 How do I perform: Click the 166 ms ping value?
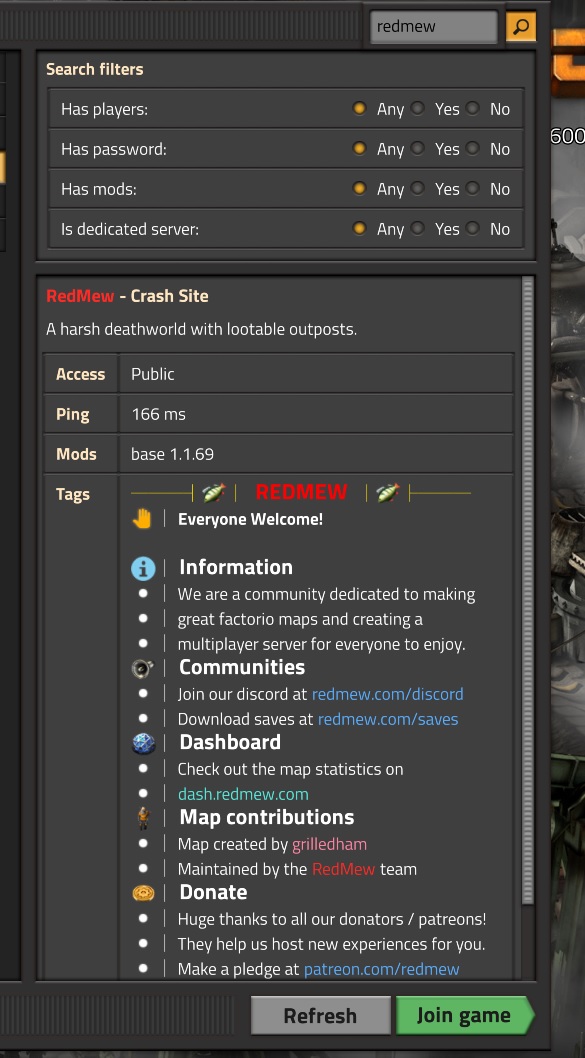pyautogui.click(x=159, y=414)
